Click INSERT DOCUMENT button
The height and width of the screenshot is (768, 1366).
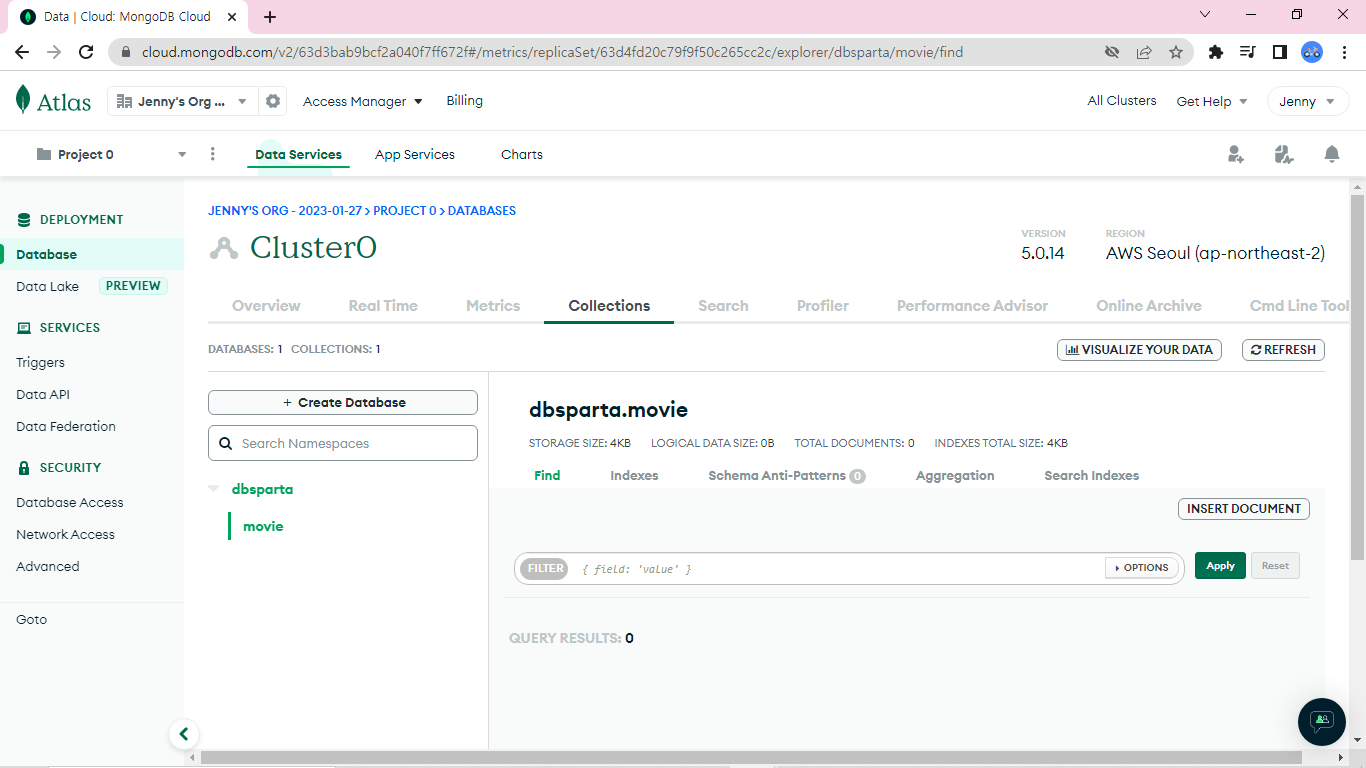pyautogui.click(x=1244, y=509)
